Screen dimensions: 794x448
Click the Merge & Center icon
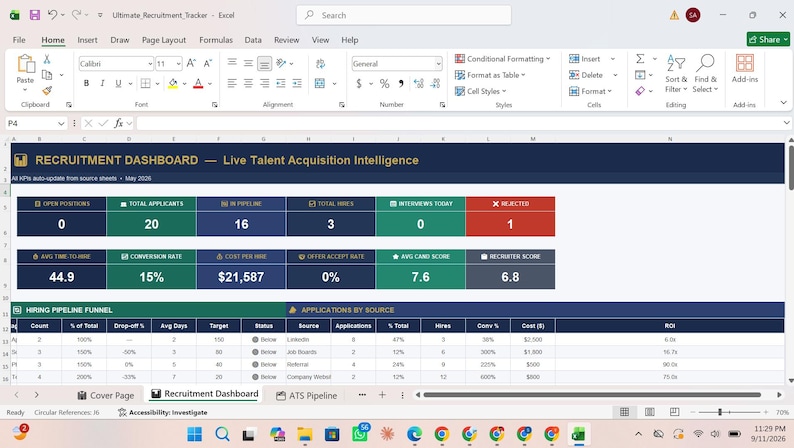click(320, 83)
